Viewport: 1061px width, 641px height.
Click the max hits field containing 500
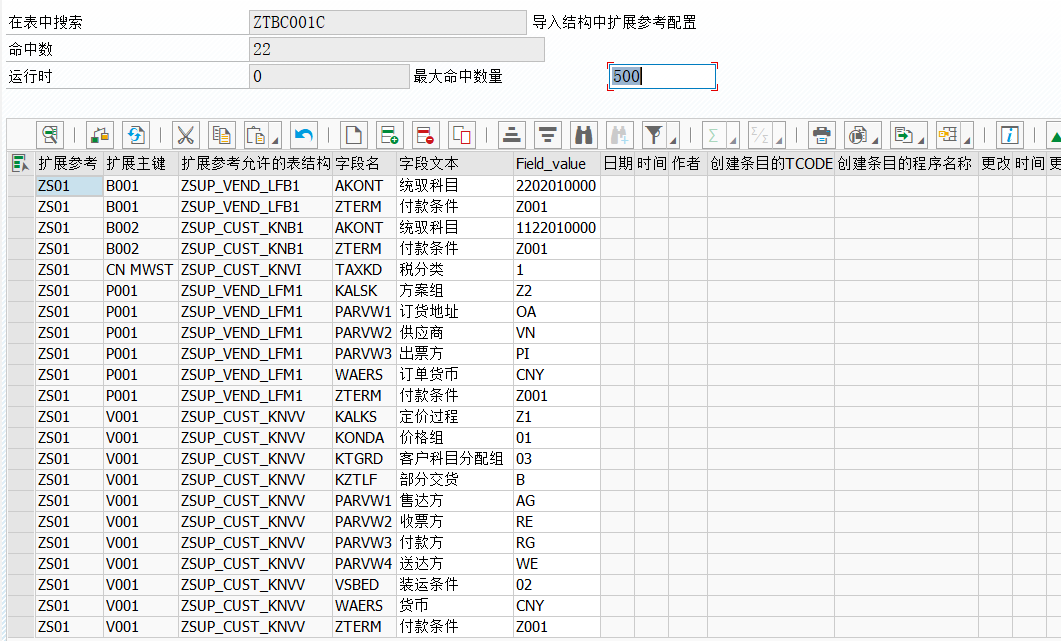tap(662, 76)
